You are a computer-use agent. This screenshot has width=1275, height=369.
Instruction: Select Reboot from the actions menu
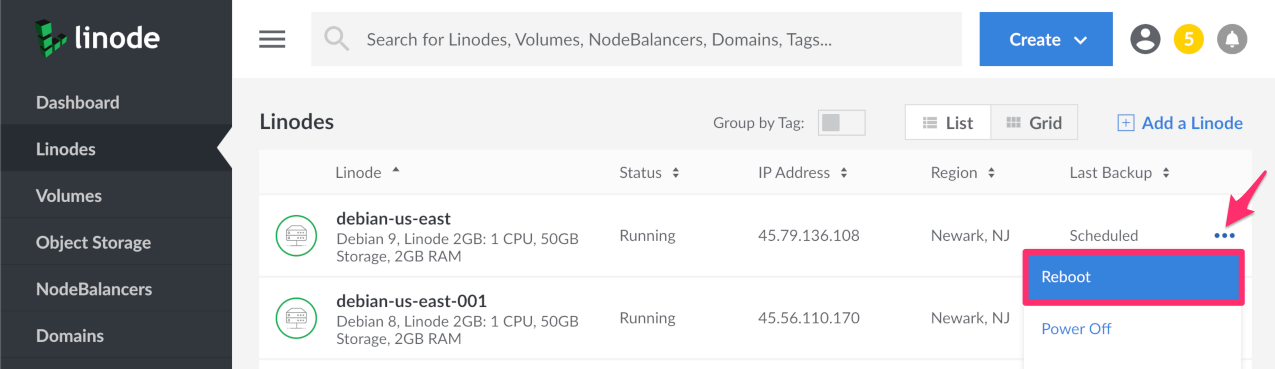(x=1133, y=277)
